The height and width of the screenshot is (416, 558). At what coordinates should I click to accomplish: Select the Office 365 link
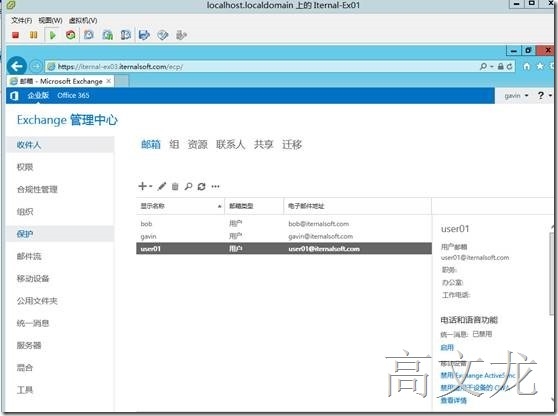click(73, 95)
